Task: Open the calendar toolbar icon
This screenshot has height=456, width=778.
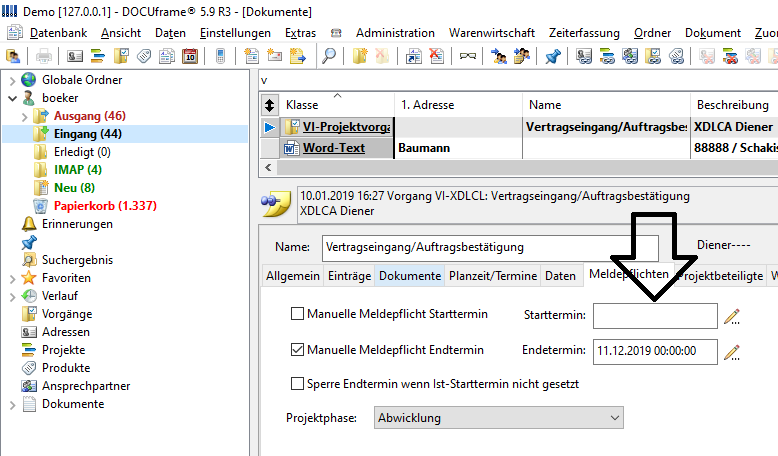Action: click(190, 56)
